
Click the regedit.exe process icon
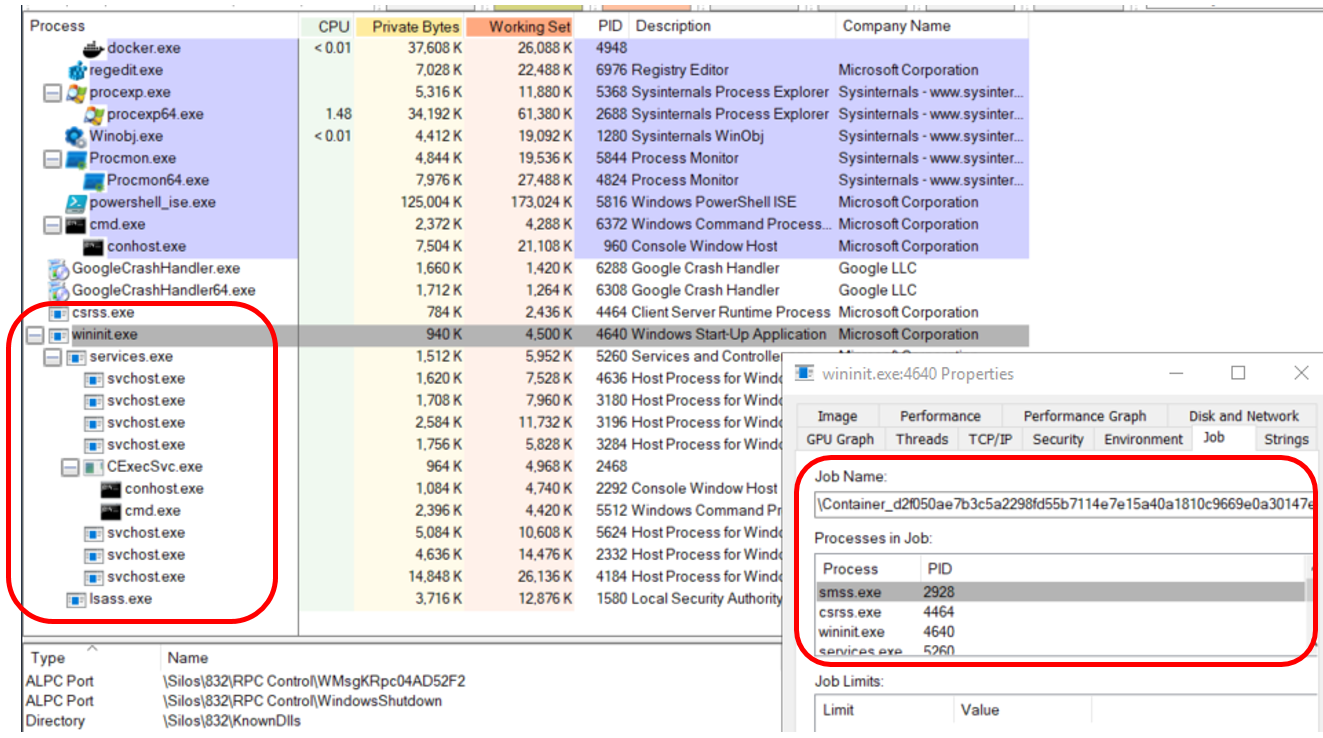point(76,70)
